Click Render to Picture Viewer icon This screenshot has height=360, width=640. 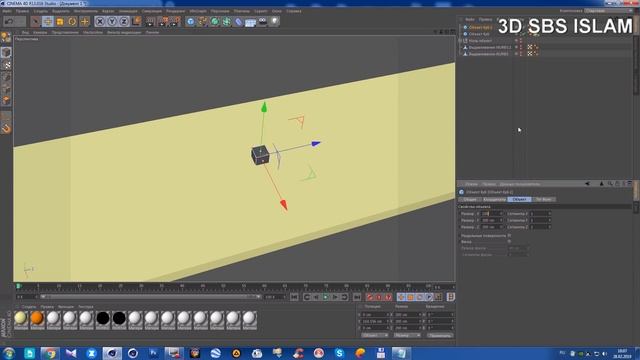(163, 21)
